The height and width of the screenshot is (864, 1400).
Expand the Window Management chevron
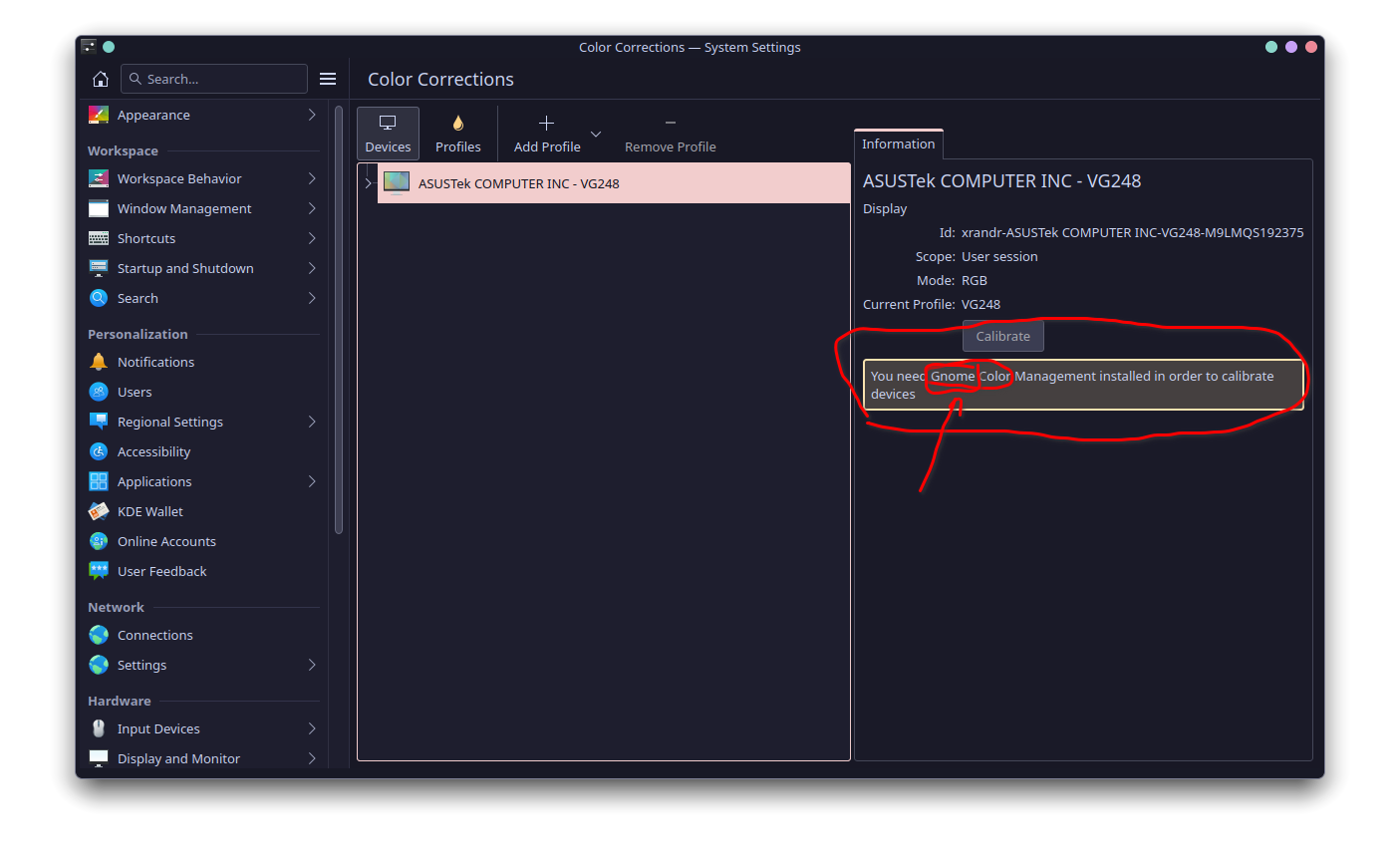(x=312, y=208)
